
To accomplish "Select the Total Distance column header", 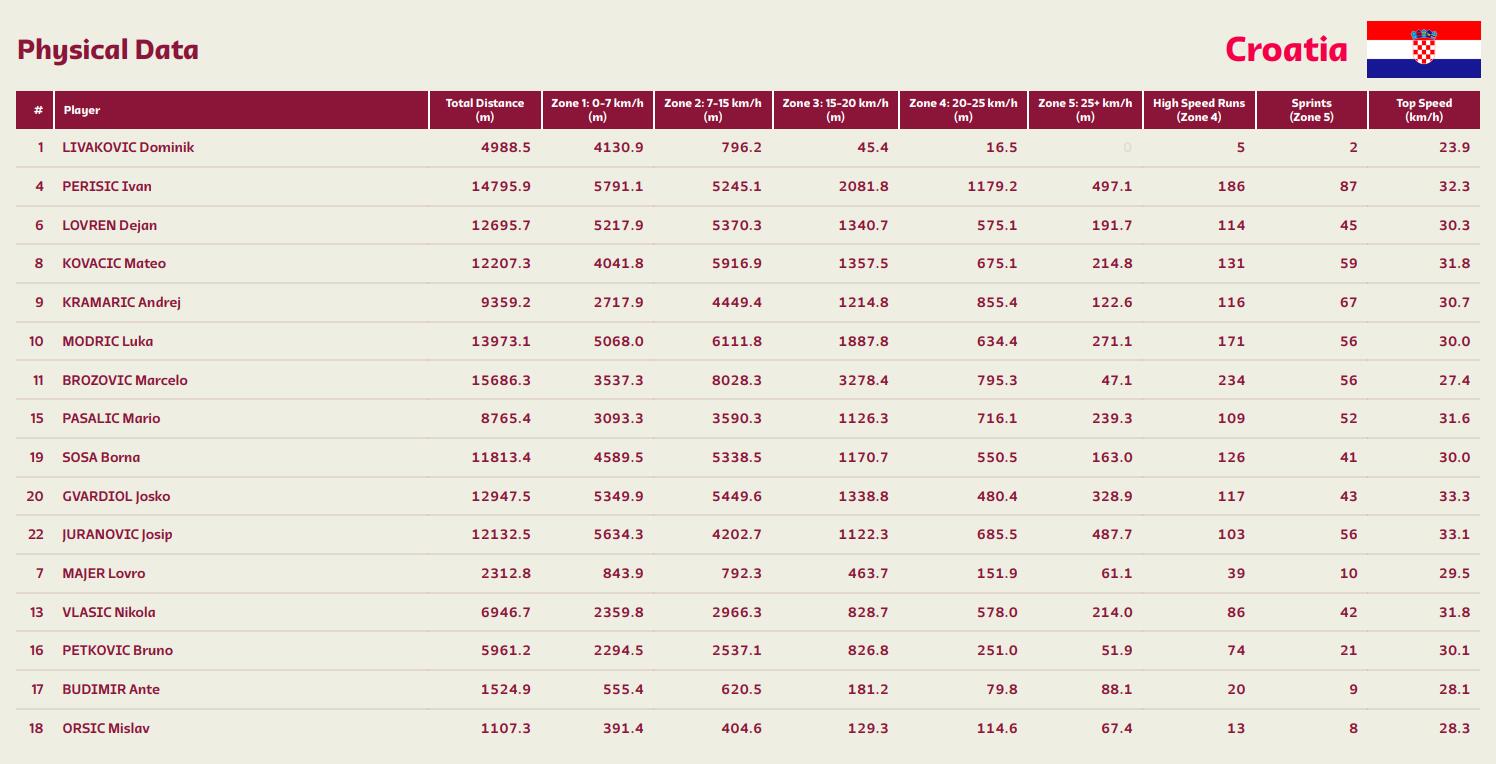I will coord(485,110).
